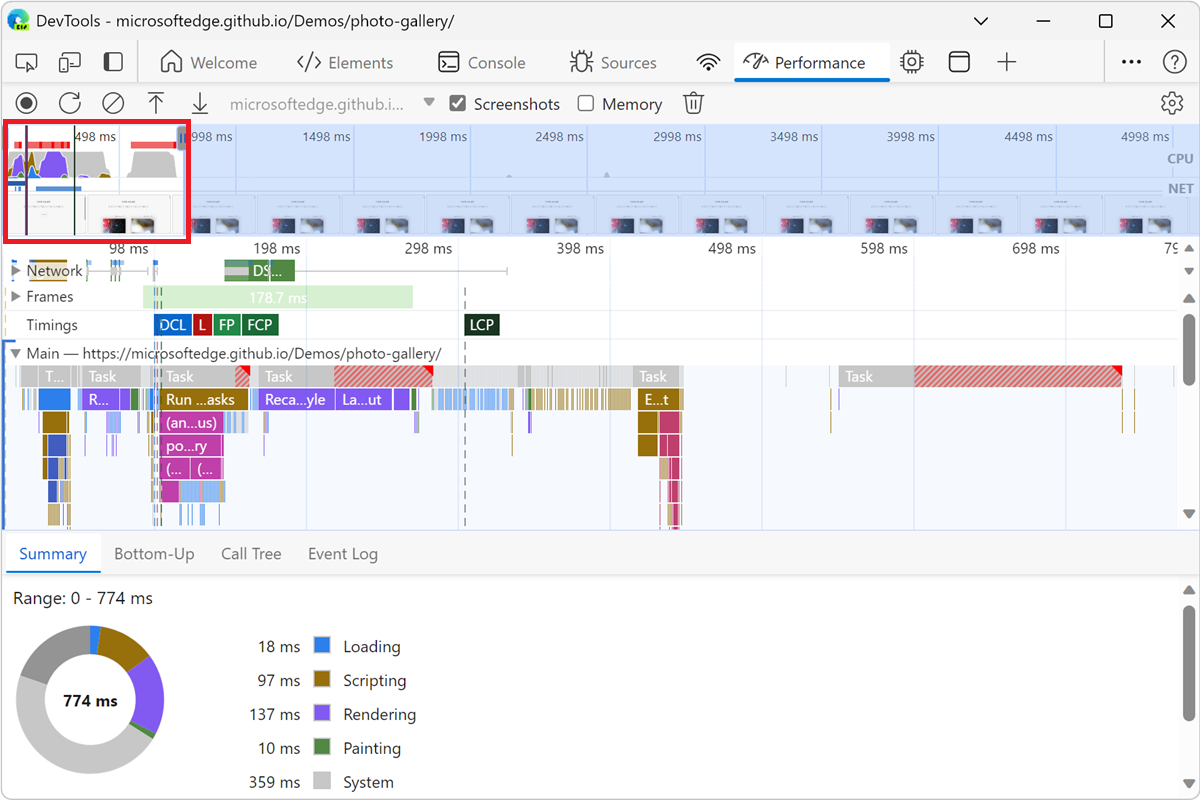Open the Bottom-Up tab
Image resolution: width=1200 pixels, height=800 pixels.
tap(155, 553)
